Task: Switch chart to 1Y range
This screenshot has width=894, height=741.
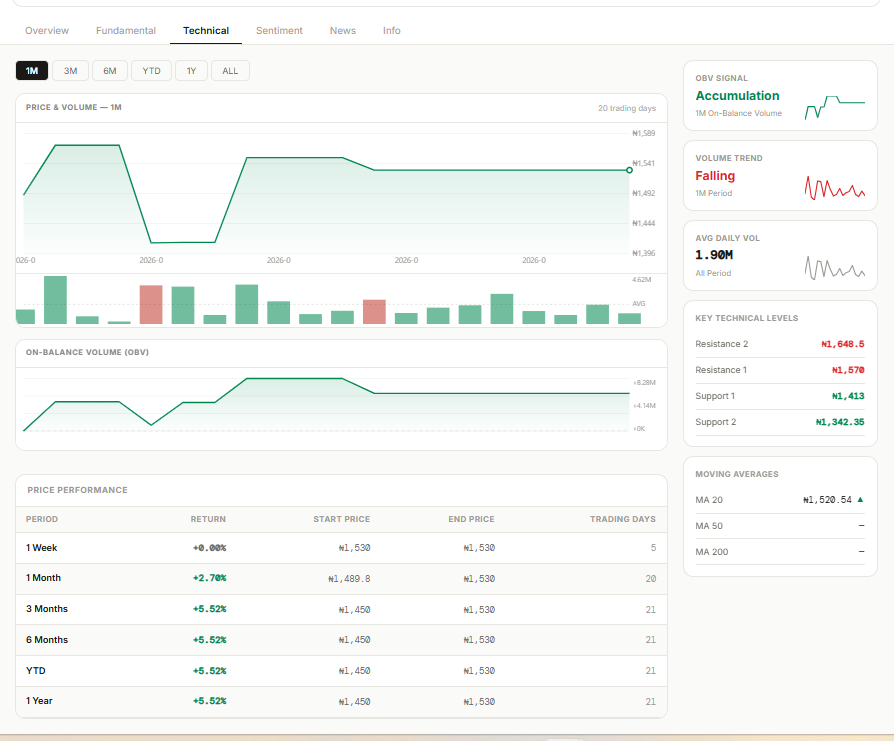Action: pyautogui.click(x=192, y=71)
